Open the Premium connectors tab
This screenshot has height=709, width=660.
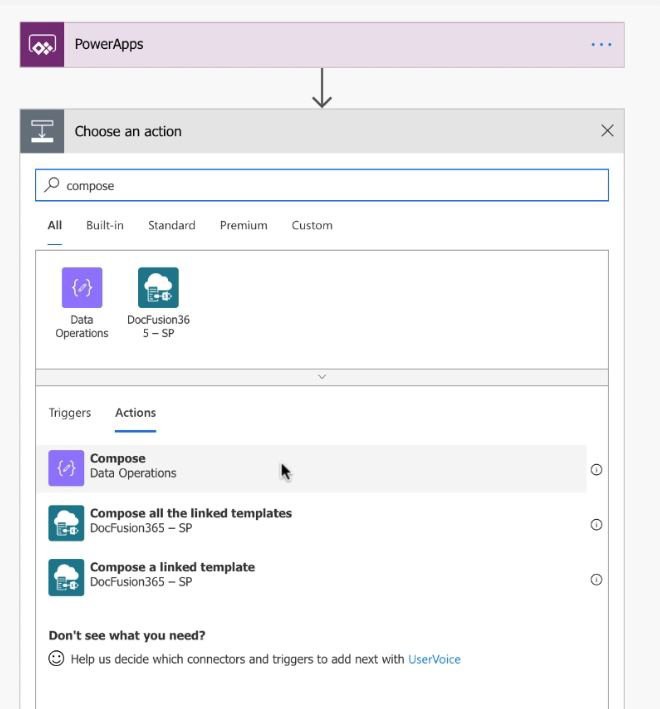point(244,225)
